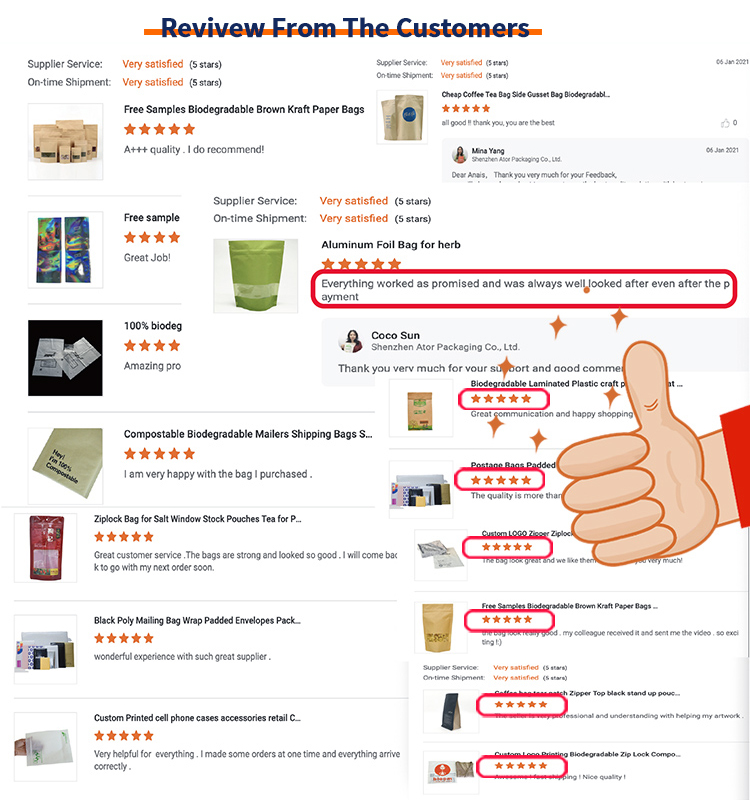This screenshot has height=800, width=750.
Task: Click the highlighted stars under Biodegradable Laminated Plastic
Action: (503, 399)
